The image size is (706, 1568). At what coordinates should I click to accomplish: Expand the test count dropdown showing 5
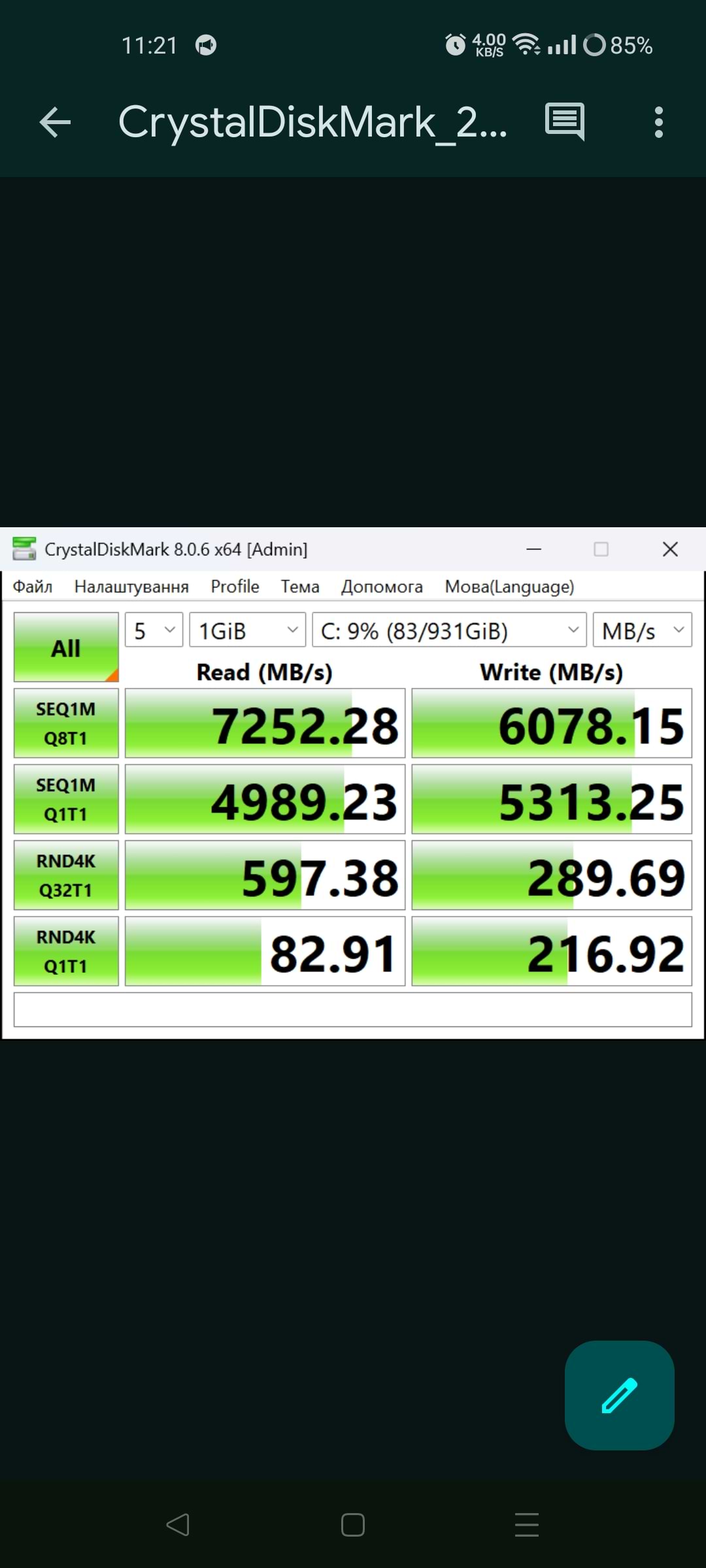[154, 630]
